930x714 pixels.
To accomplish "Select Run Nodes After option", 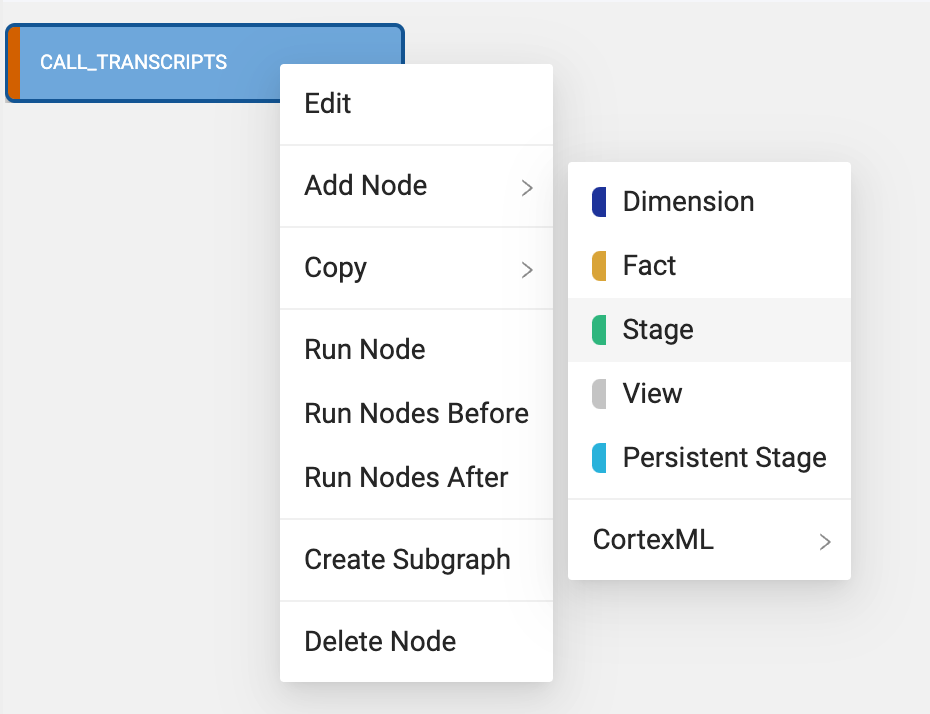I will point(406,478).
